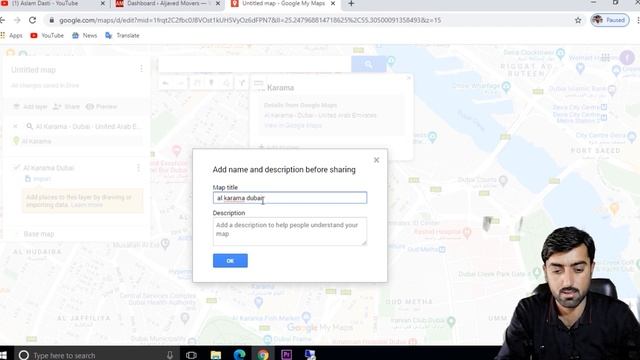Open the Google account avatar
The image size is (640, 360).
click(x=627, y=58)
